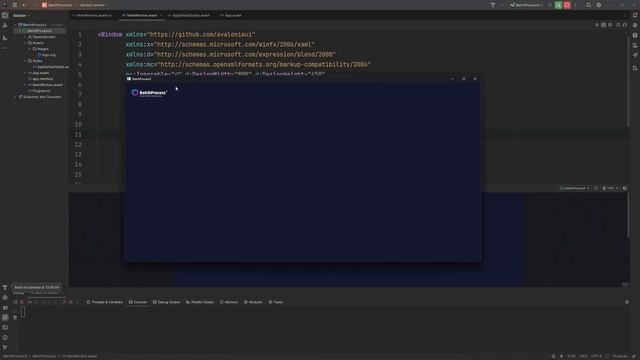Open the Tasks debug tab
640x360 pixels.
(276, 302)
